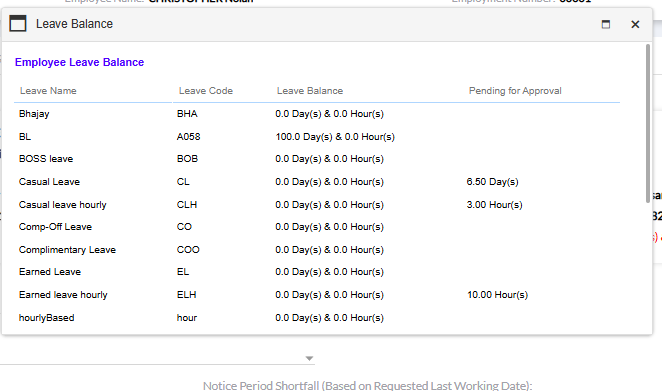Click the Leave Name column header
662x391 pixels.
click(x=48, y=91)
